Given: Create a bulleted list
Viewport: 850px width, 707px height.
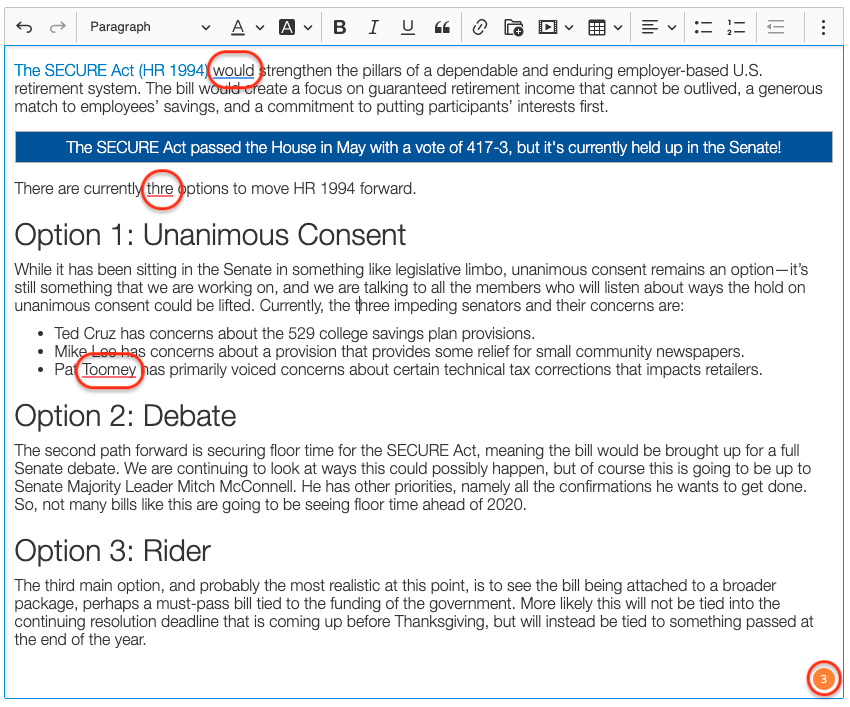Looking at the screenshot, I should [703, 27].
